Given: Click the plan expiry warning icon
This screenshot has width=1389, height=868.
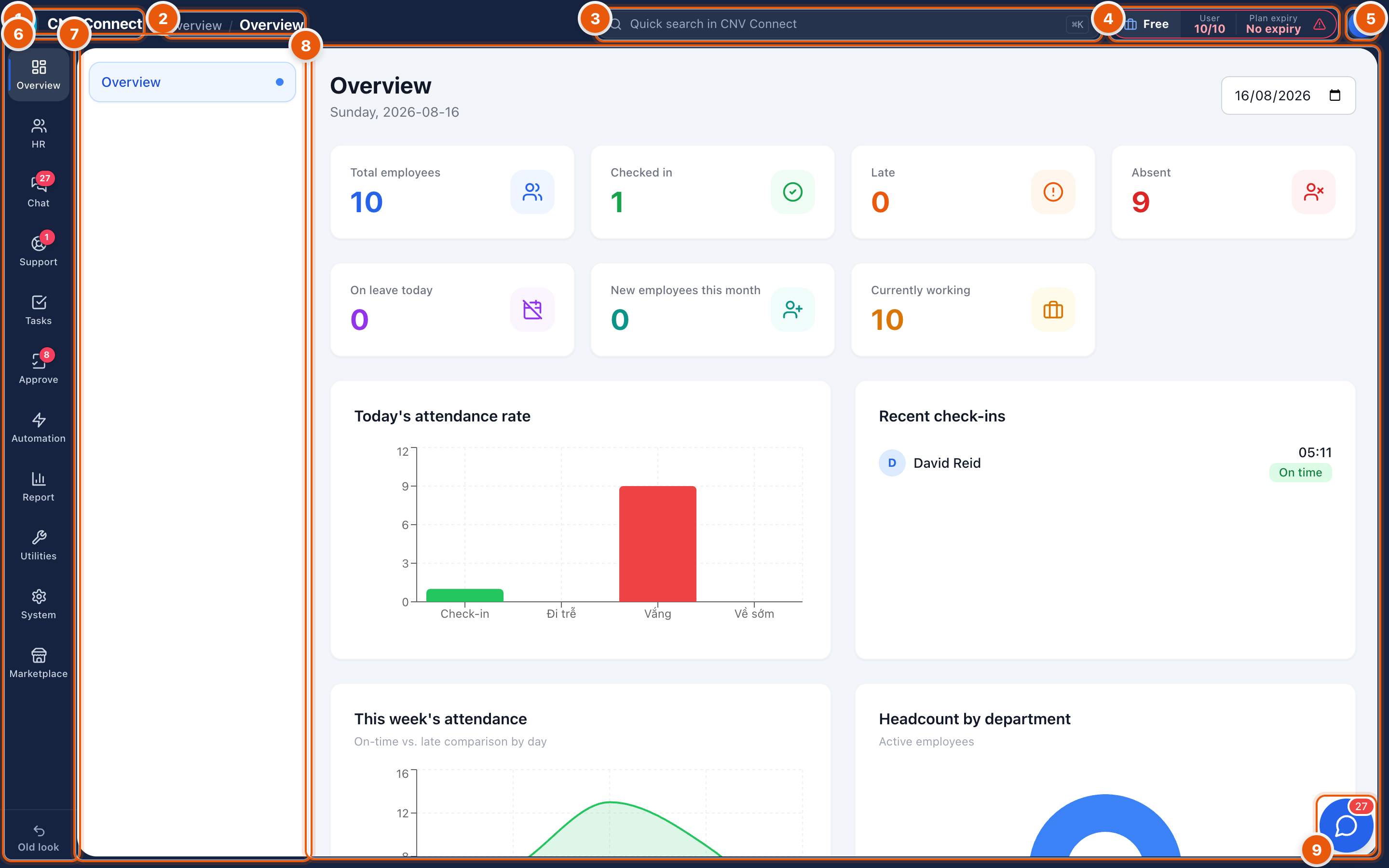Looking at the screenshot, I should point(1320,24).
